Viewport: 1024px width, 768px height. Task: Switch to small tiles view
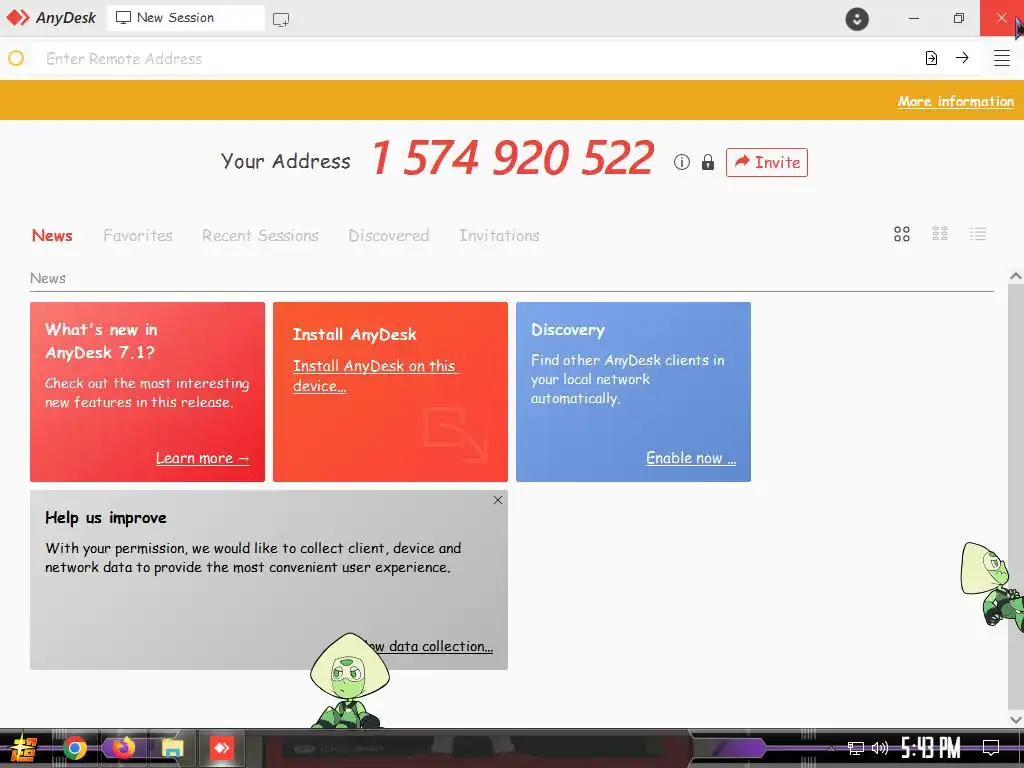click(940, 234)
